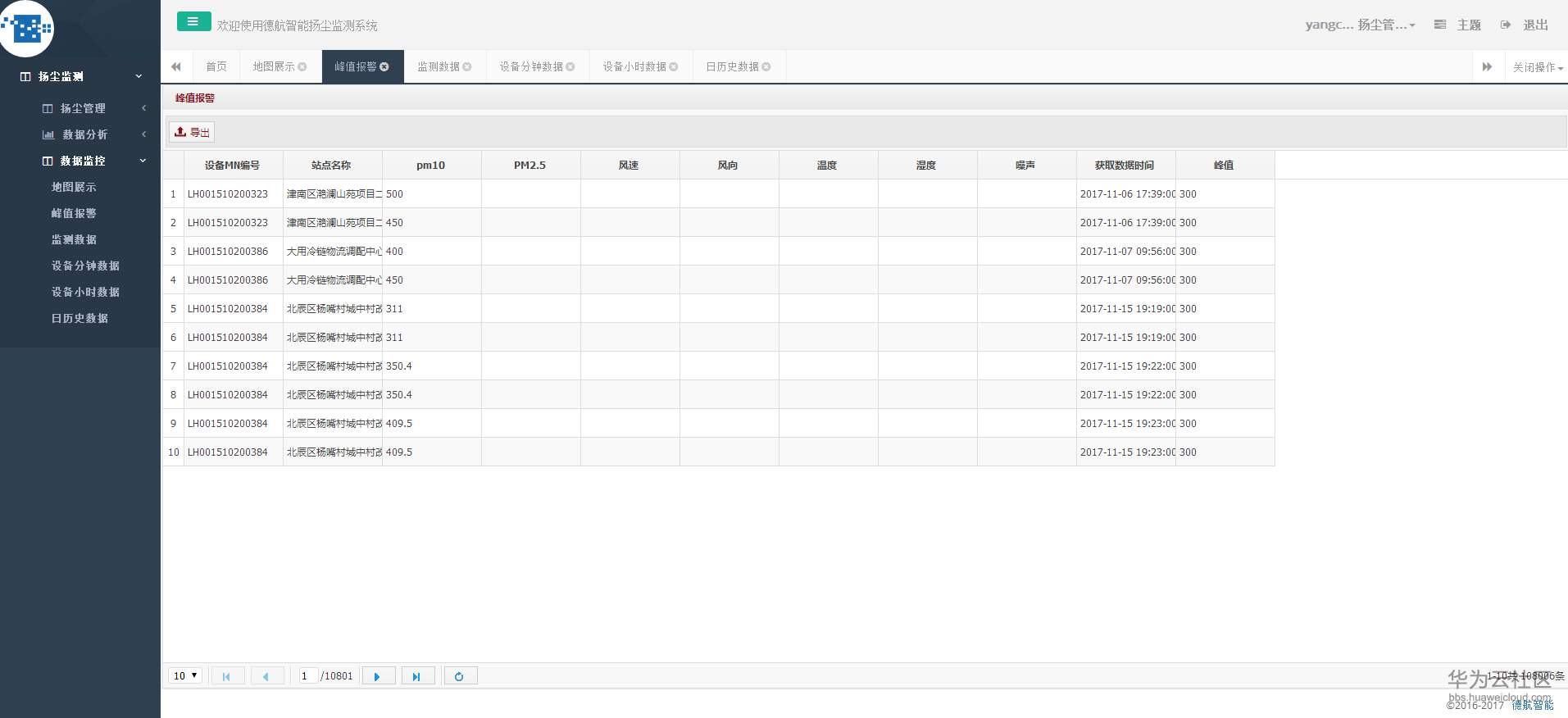Click the 湿度 column header
Image resolution: width=1568 pixels, height=718 pixels.
(927, 165)
